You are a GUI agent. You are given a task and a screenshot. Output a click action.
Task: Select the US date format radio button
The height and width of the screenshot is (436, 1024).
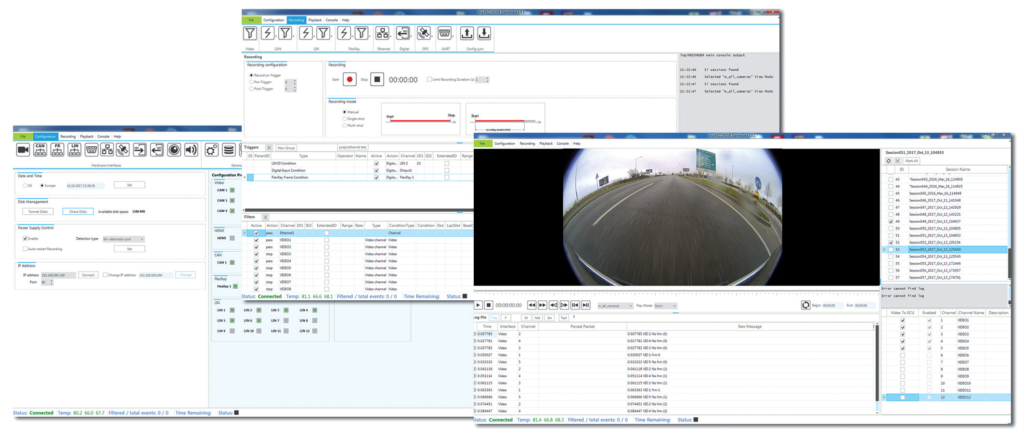[x=25, y=185]
